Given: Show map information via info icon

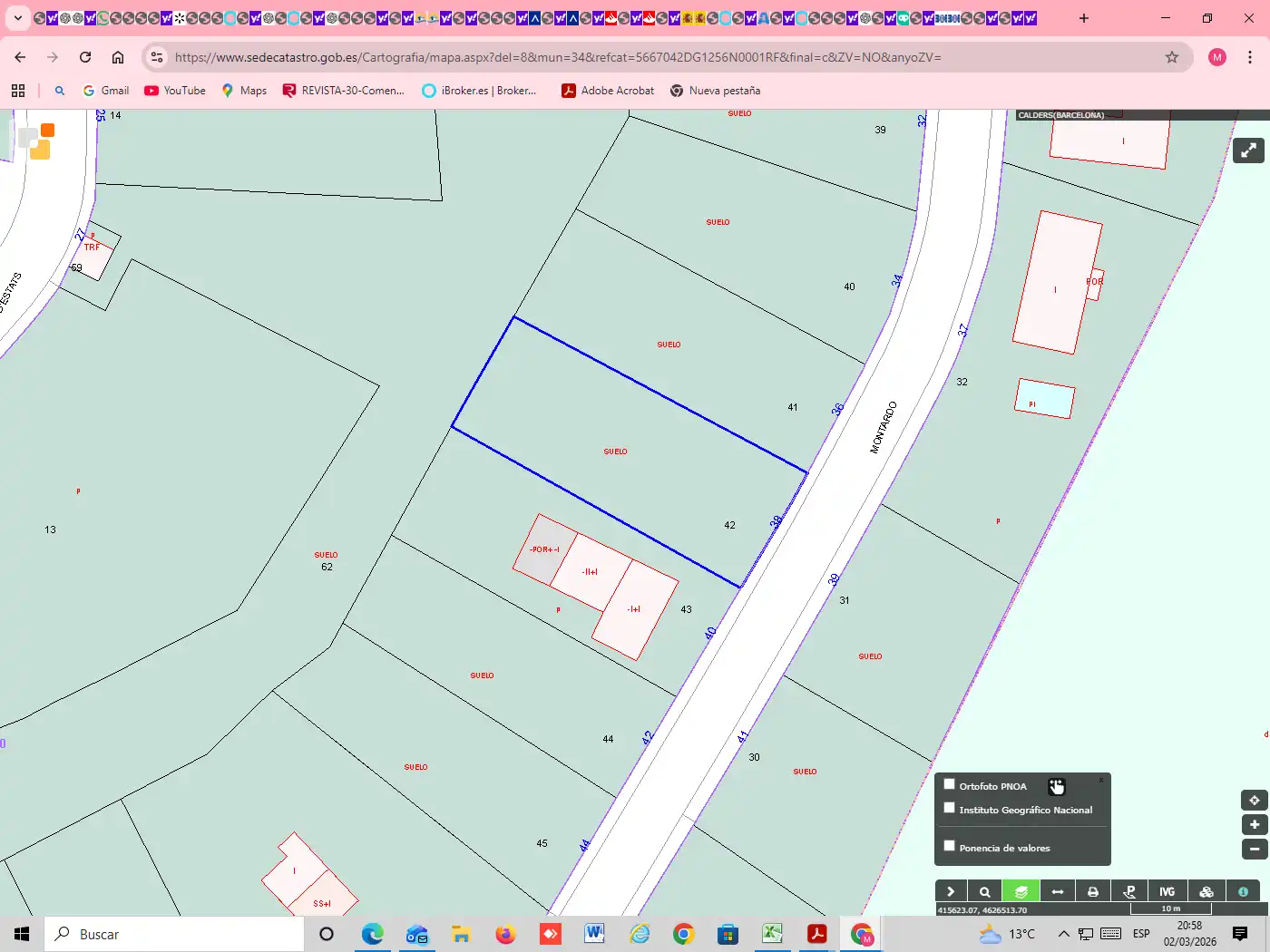Looking at the screenshot, I should (x=1244, y=892).
